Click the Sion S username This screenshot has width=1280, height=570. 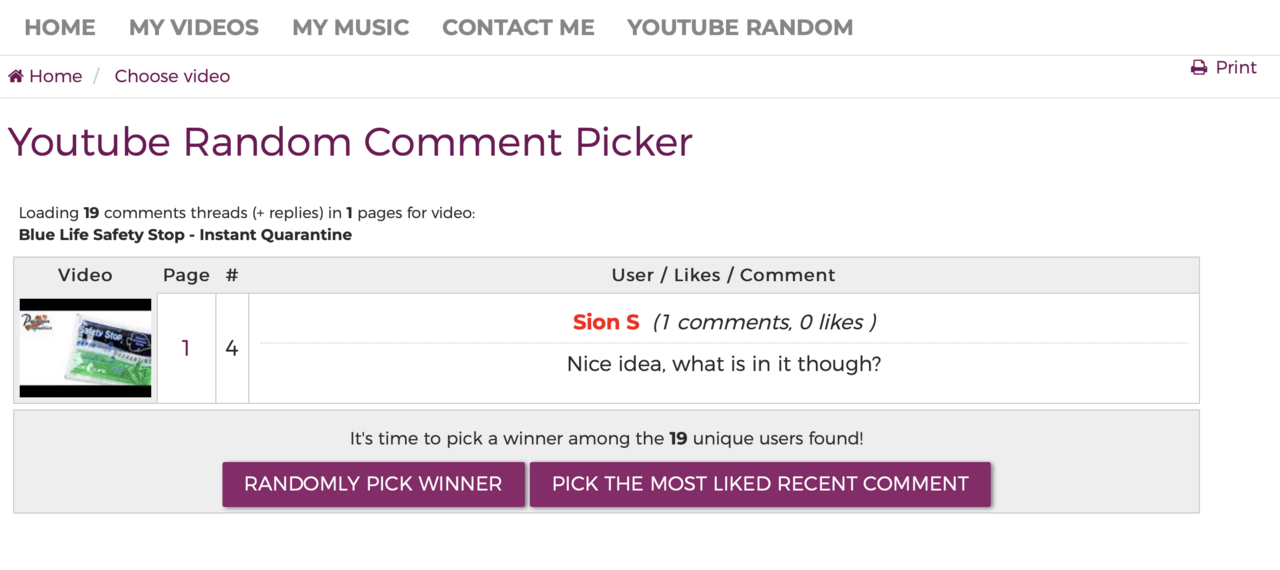(606, 322)
